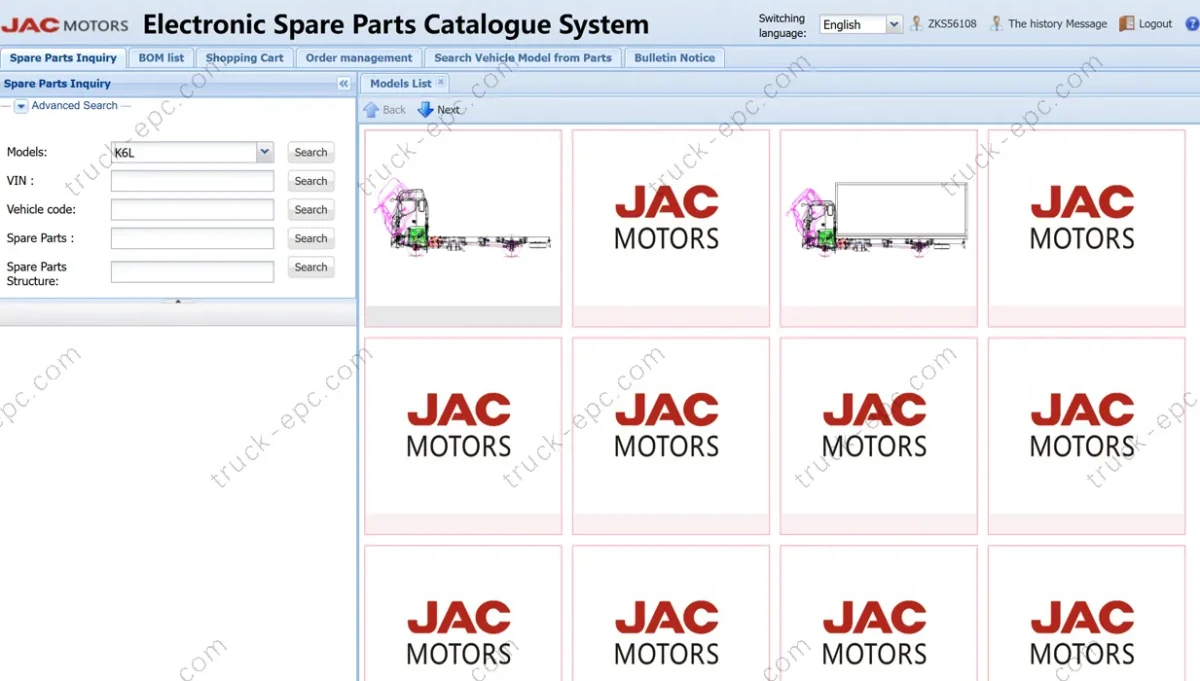1200x681 pixels.
Task: Collapse the Spare Parts Inquiry panel
Action: point(344,84)
